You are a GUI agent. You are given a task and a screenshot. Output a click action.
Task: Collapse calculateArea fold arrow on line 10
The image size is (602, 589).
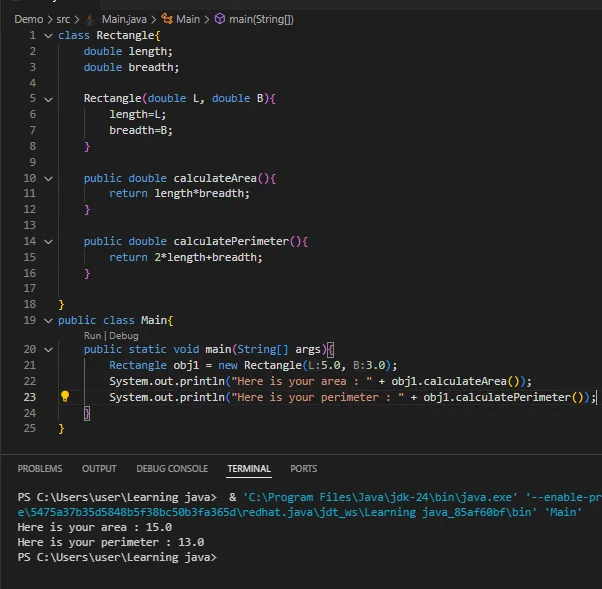[48, 179]
